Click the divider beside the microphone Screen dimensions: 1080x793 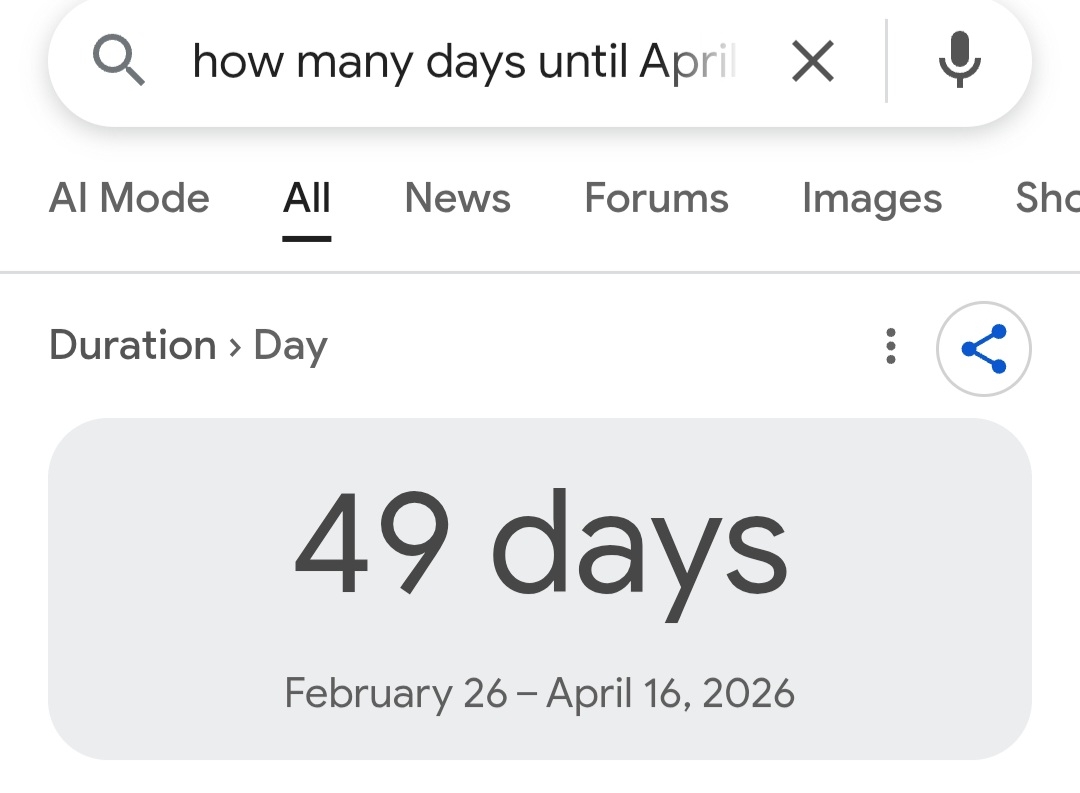886,62
